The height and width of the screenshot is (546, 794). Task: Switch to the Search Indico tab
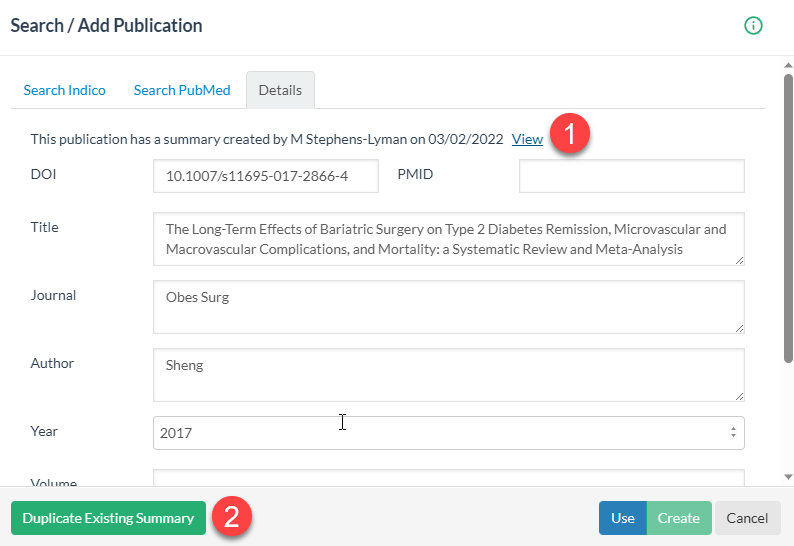(64, 90)
